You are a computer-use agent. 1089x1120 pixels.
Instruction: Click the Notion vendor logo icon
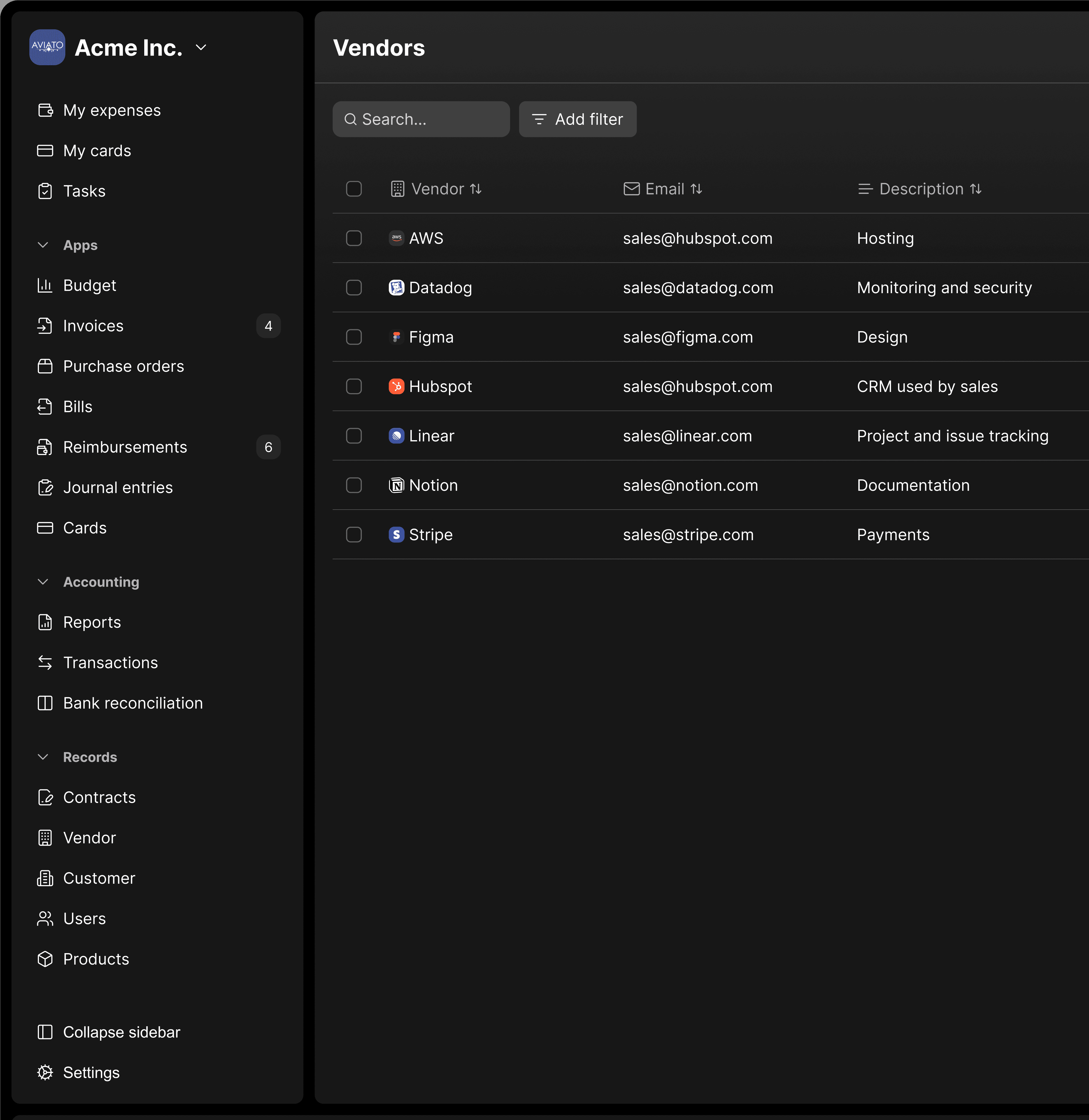pos(396,486)
